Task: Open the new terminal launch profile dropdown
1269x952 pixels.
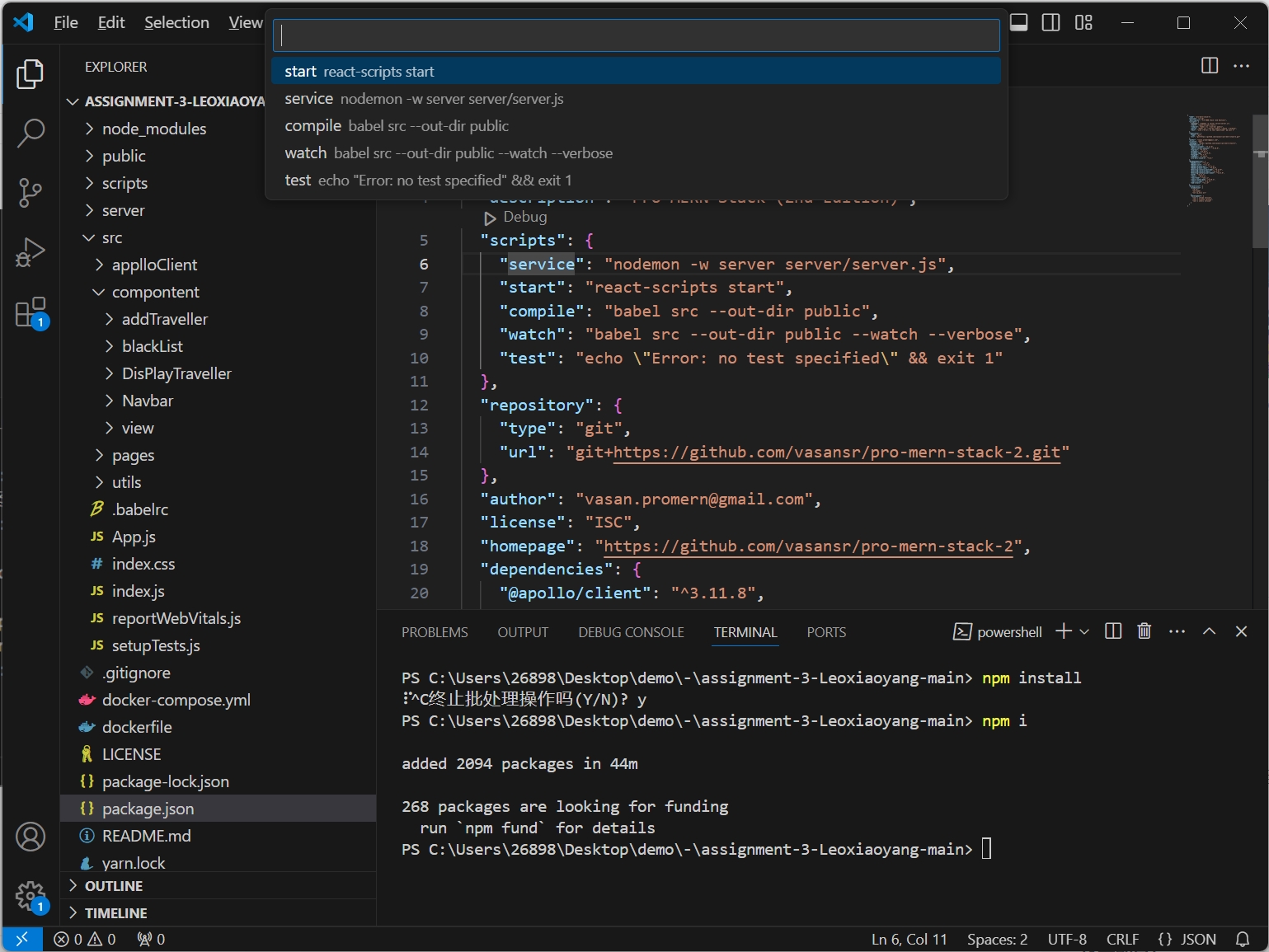Action: pyautogui.click(x=1084, y=631)
